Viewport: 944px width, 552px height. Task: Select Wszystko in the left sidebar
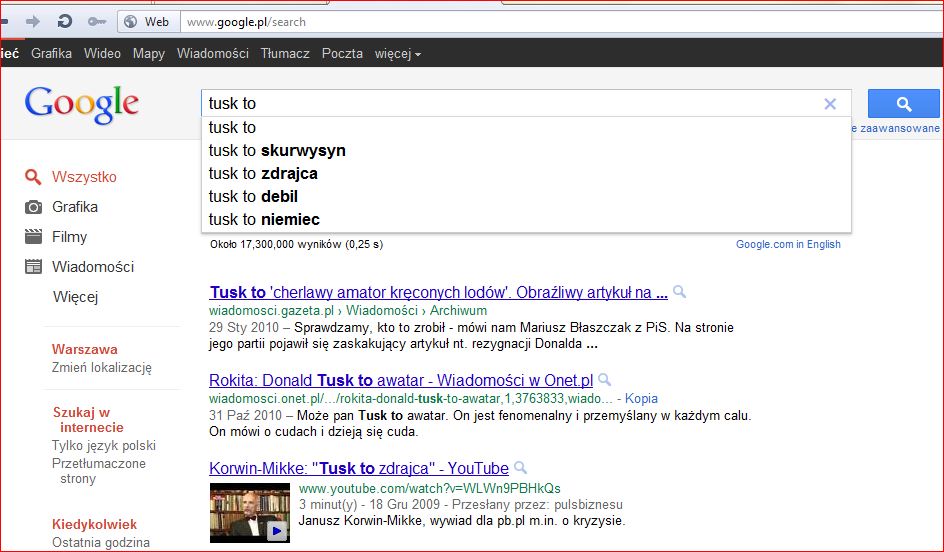(84, 177)
